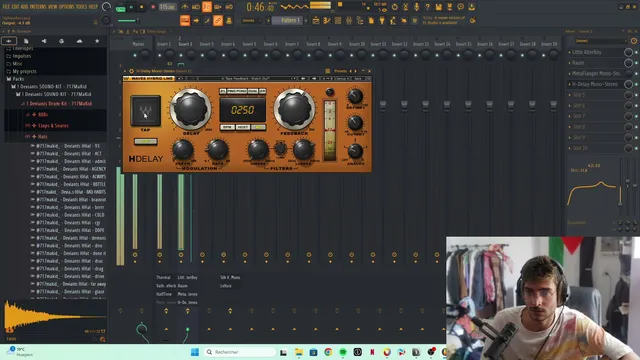
Task: Click the save project icon
Action: coord(438,7)
